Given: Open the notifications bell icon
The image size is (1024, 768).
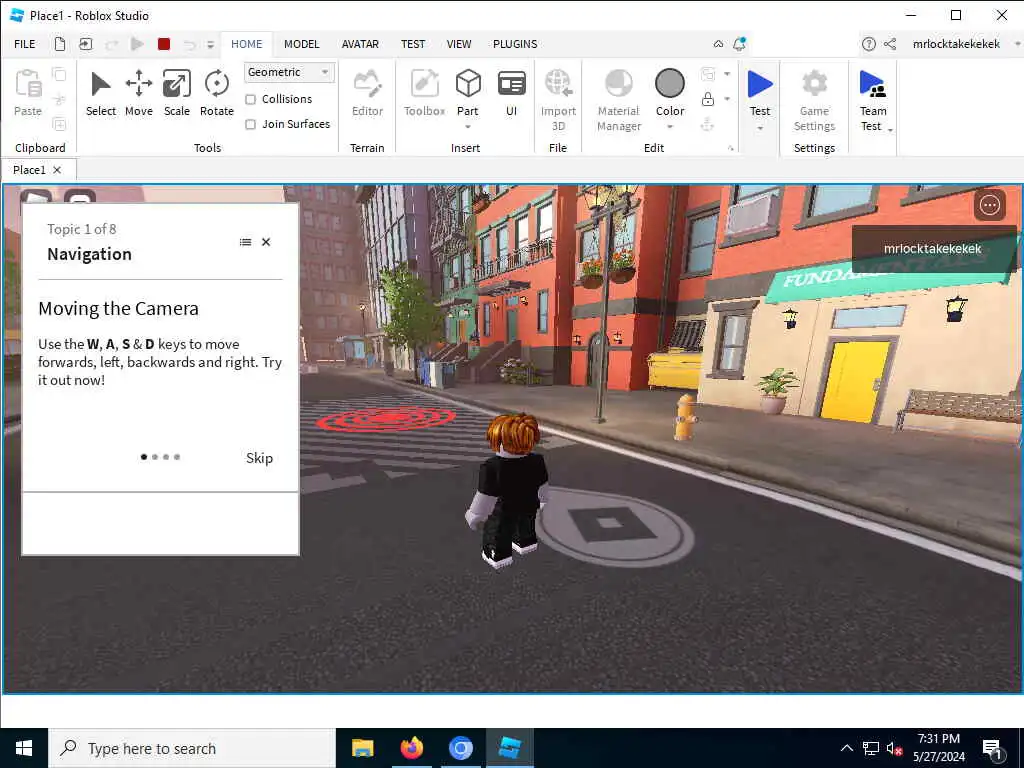Looking at the screenshot, I should pos(739,44).
